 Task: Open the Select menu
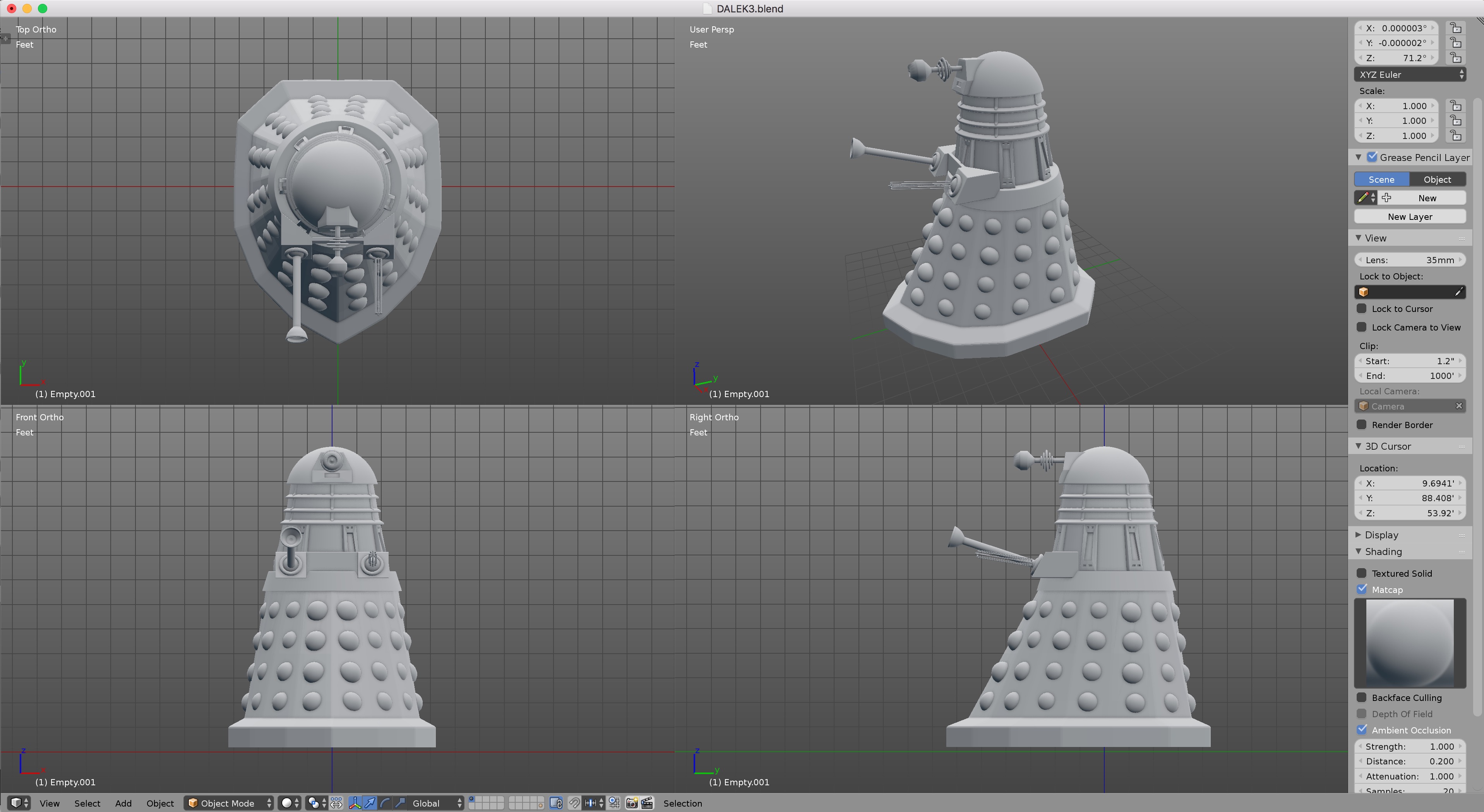87,803
